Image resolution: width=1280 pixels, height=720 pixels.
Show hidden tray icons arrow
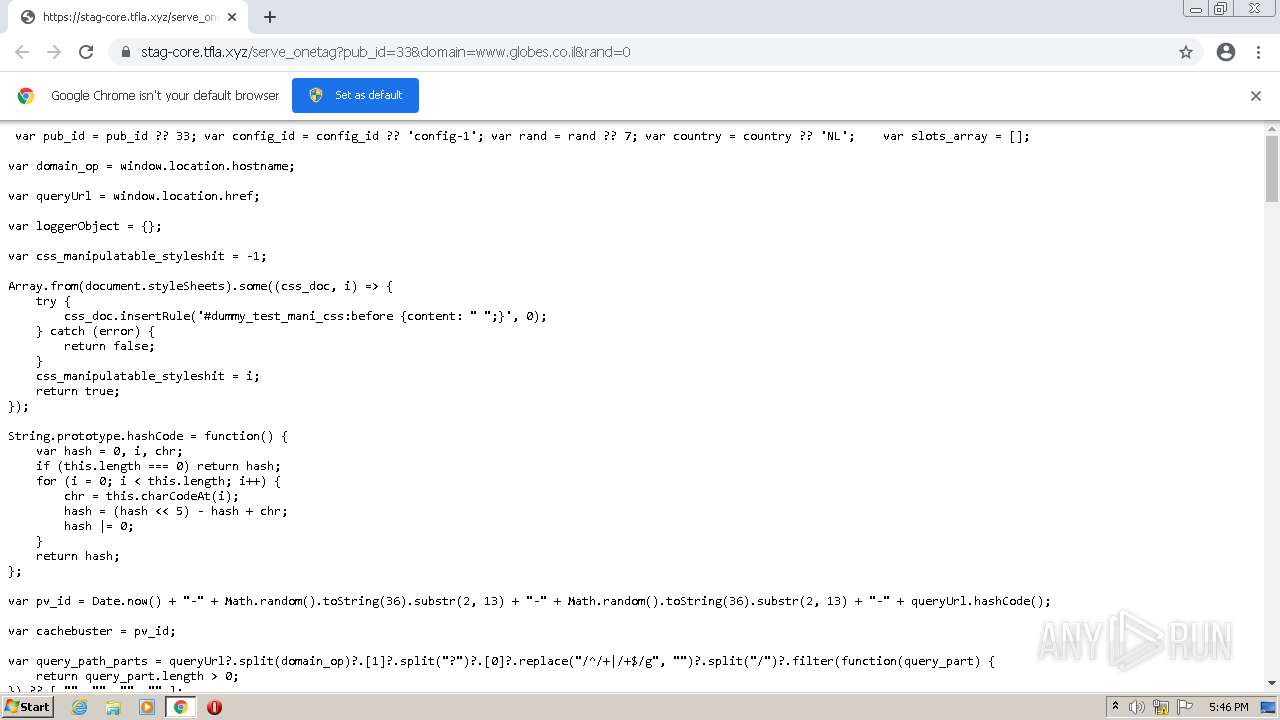pyautogui.click(x=1115, y=707)
